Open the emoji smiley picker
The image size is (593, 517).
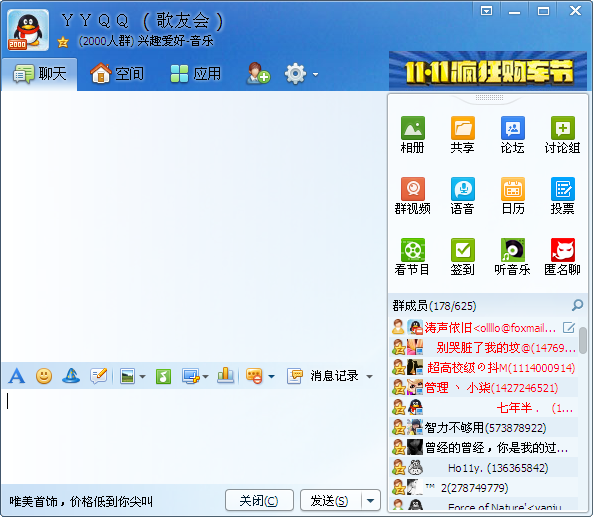[x=44, y=376]
